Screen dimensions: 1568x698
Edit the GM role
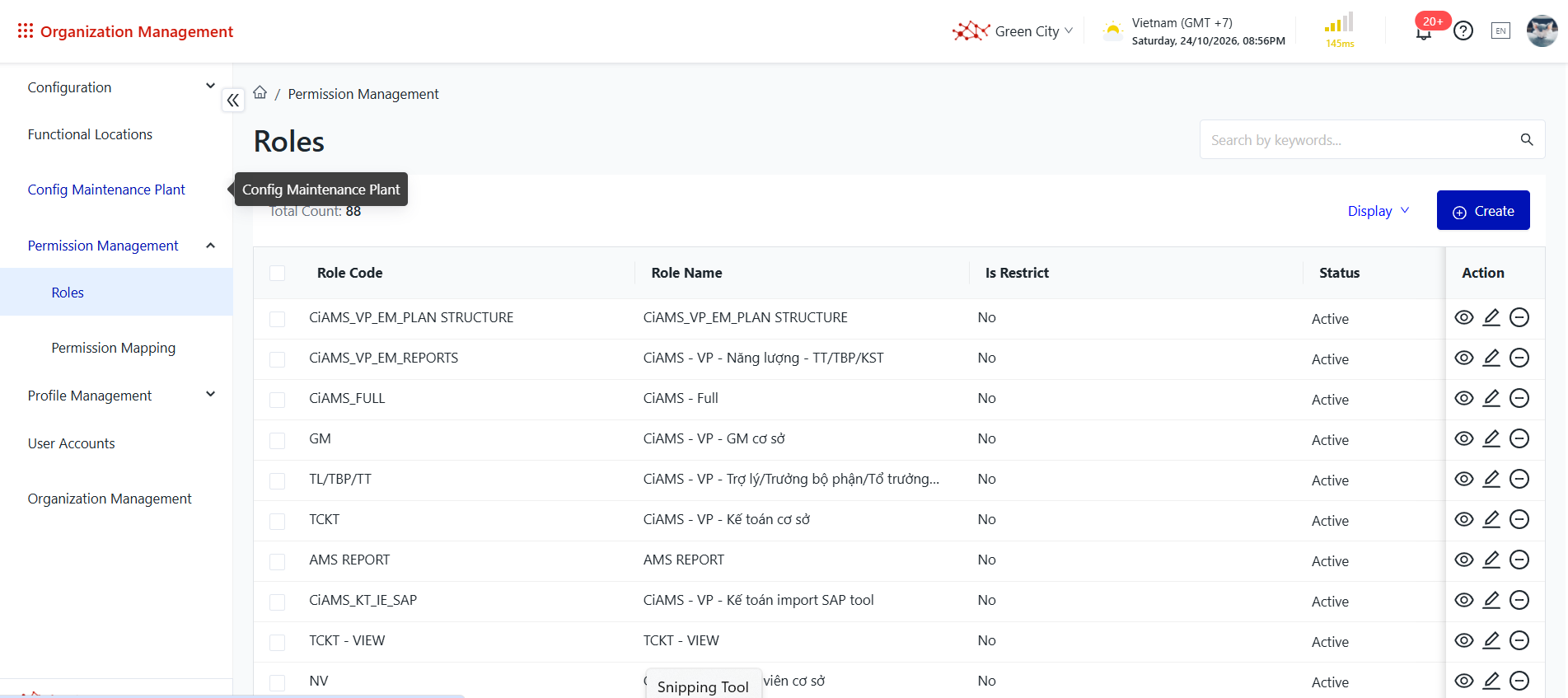(x=1491, y=438)
